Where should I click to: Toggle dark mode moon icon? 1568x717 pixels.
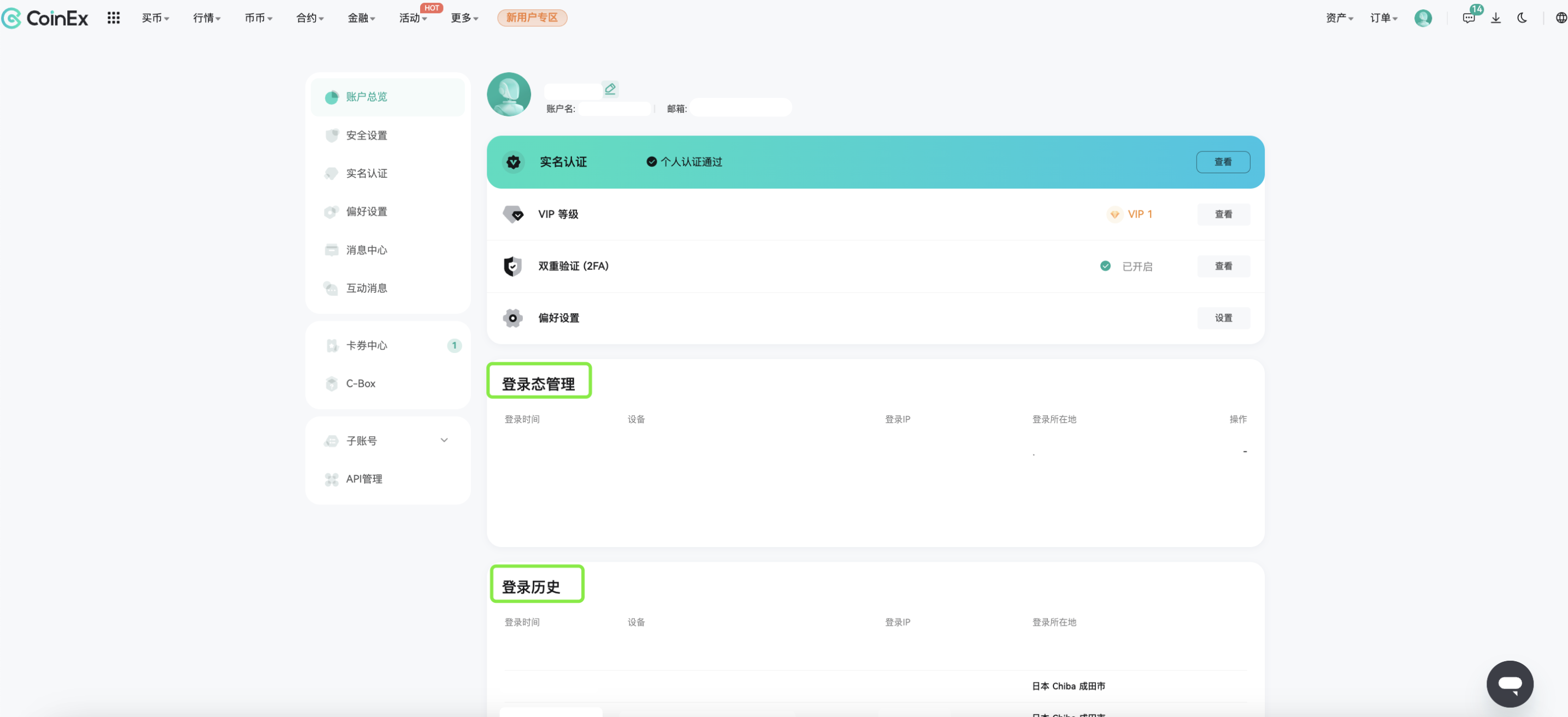(x=1522, y=17)
